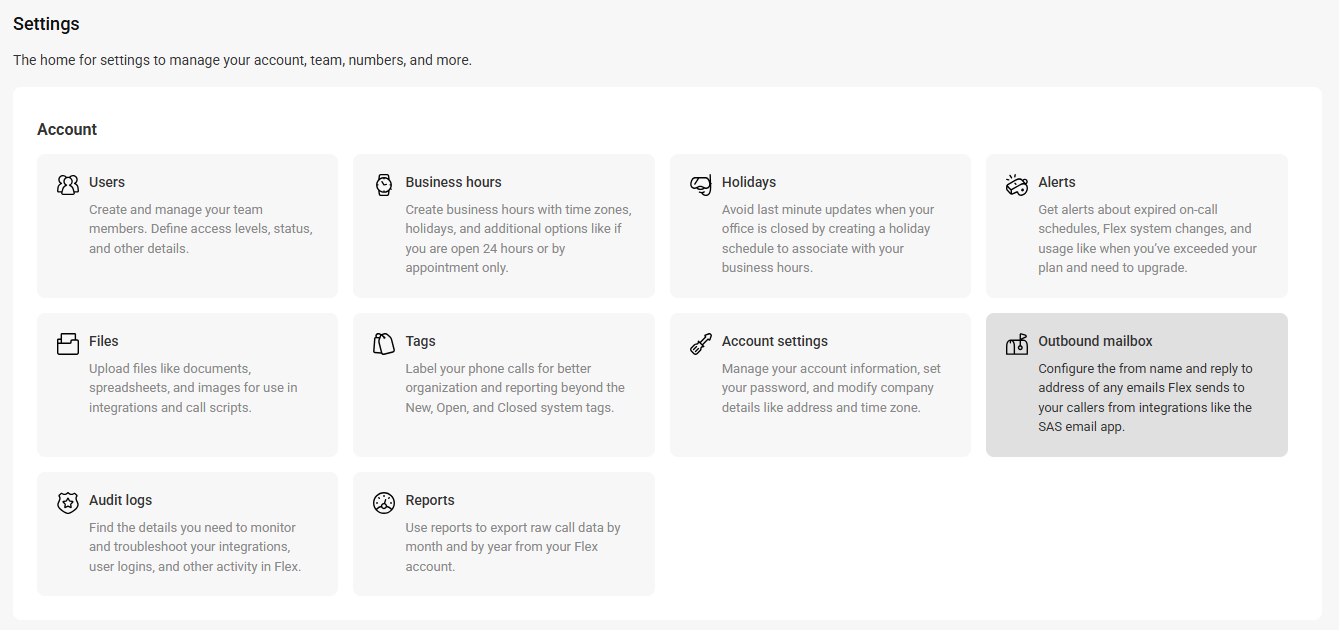Open the Account settings title

[x=775, y=341]
